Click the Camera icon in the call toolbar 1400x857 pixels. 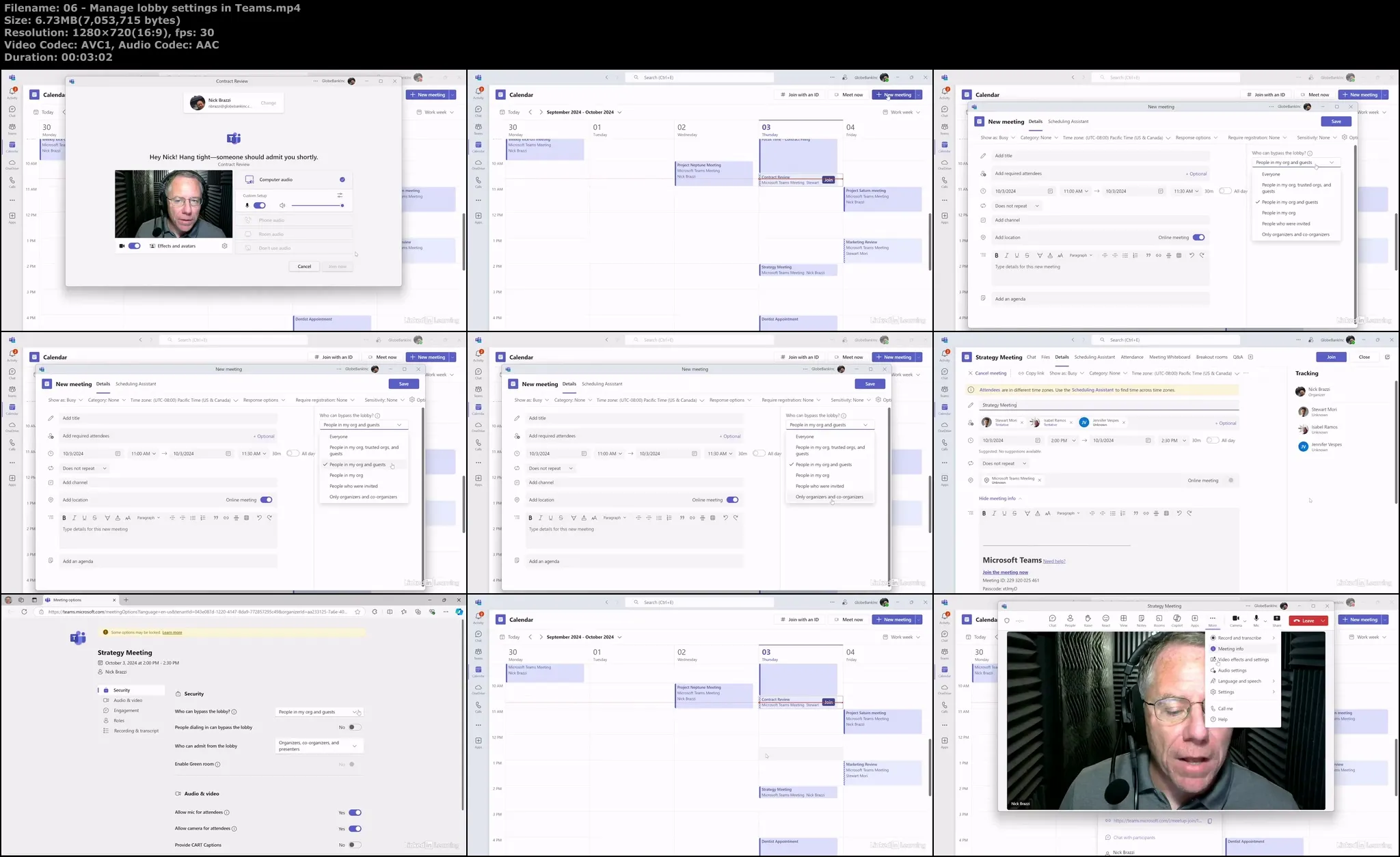pyautogui.click(x=1235, y=619)
